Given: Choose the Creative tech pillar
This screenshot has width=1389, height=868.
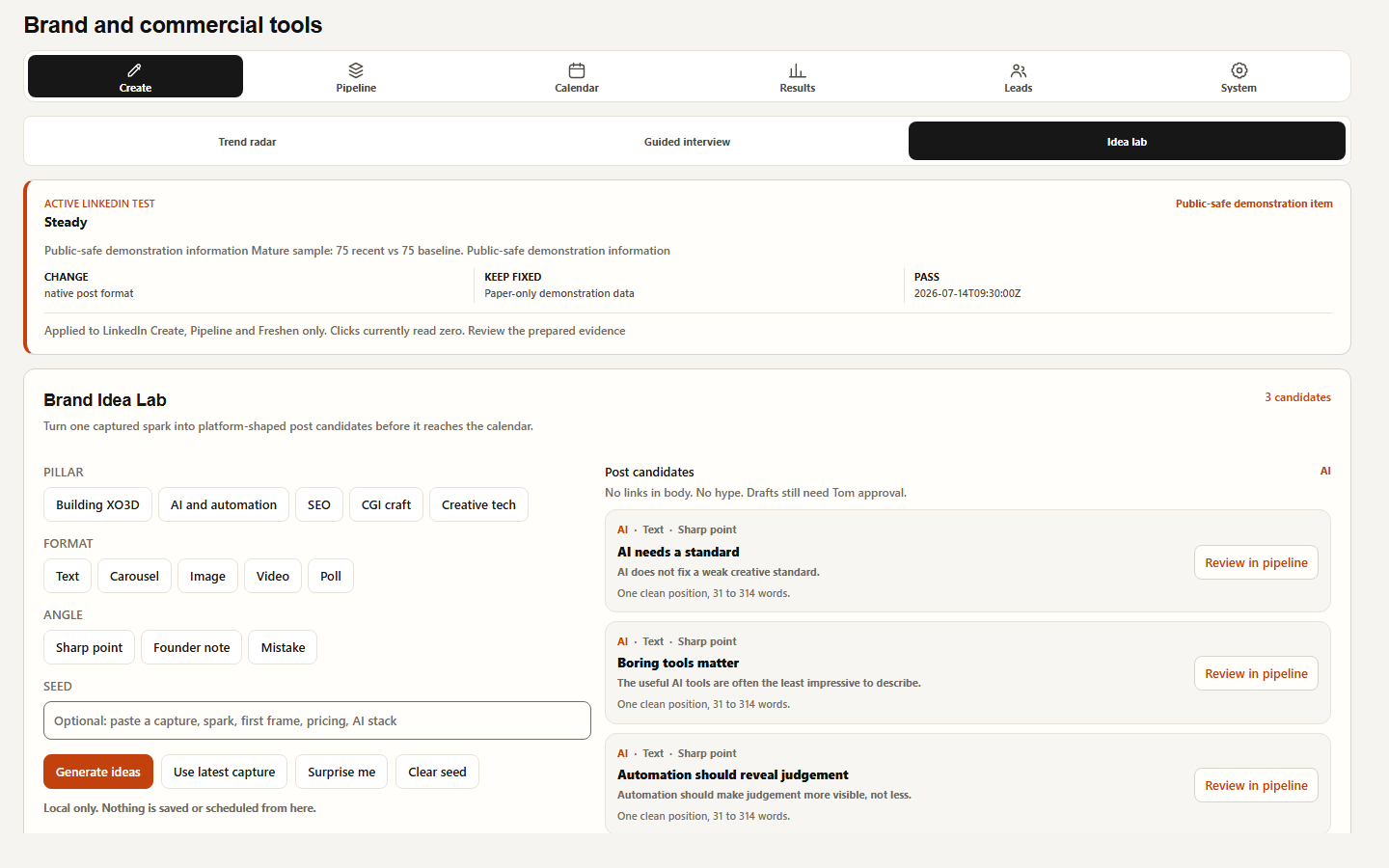Looking at the screenshot, I should pyautogui.click(x=478, y=504).
